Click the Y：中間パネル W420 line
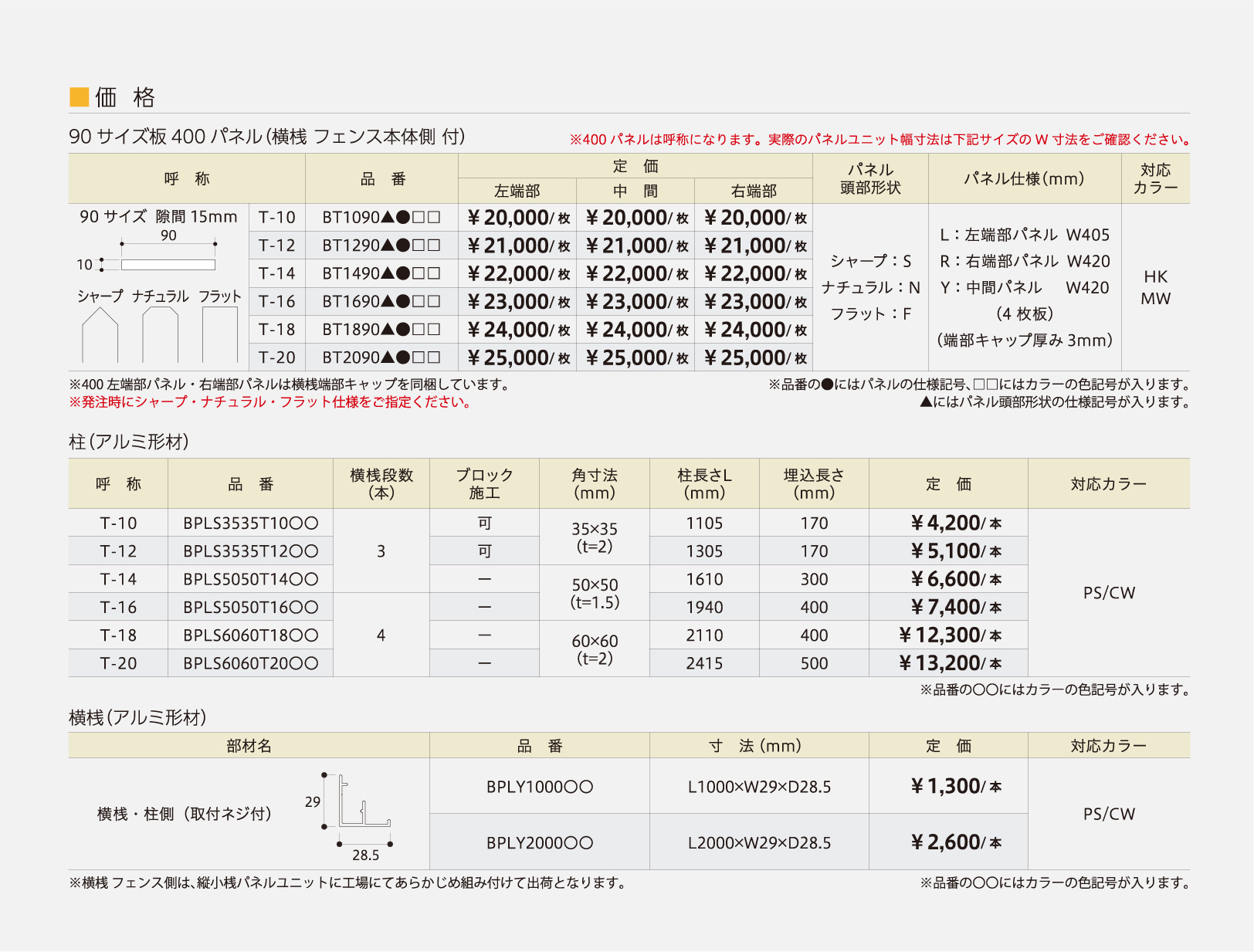This screenshot has width=1254, height=952. (x=1025, y=287)
